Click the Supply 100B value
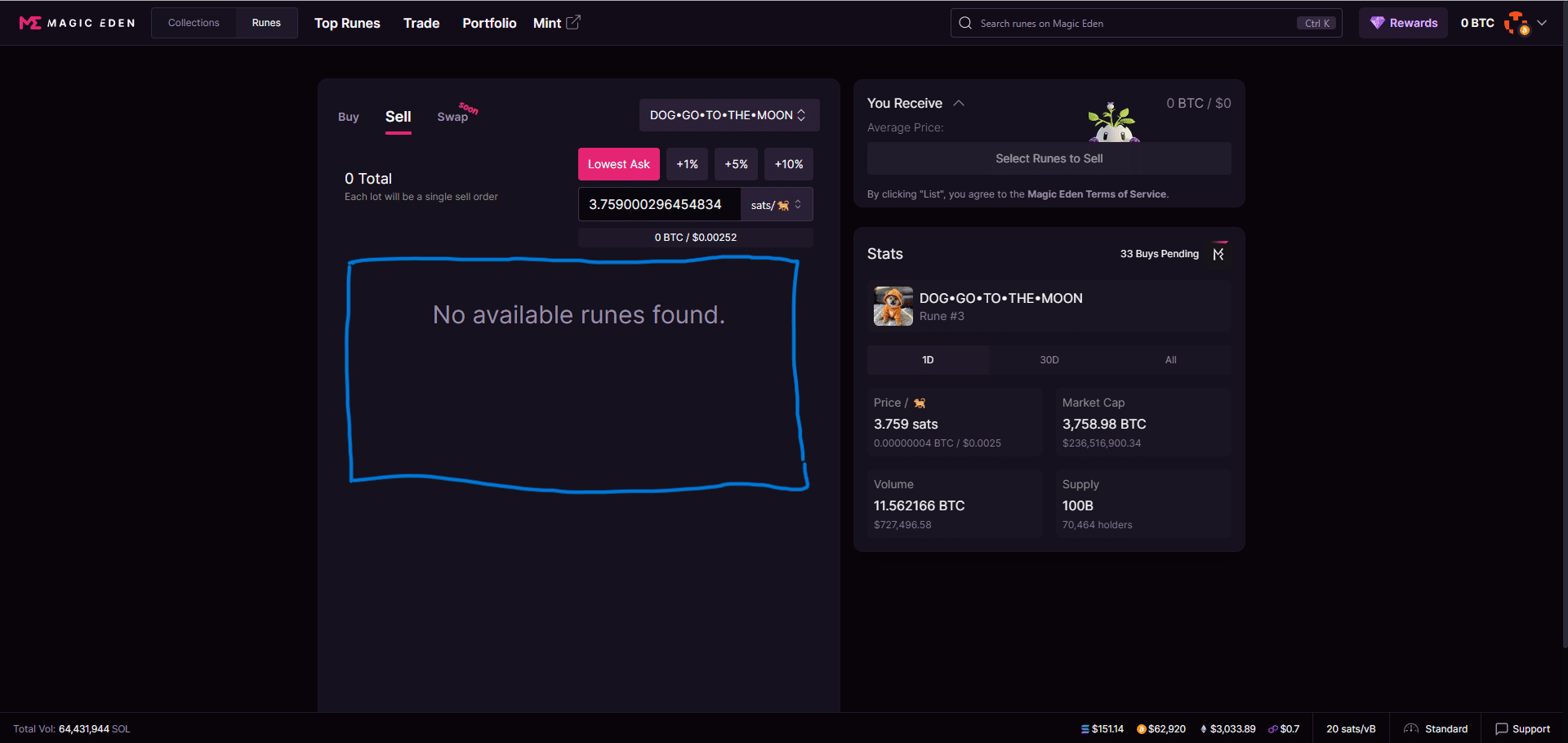Viewport: 1568px width, 743px height. 1078,506
